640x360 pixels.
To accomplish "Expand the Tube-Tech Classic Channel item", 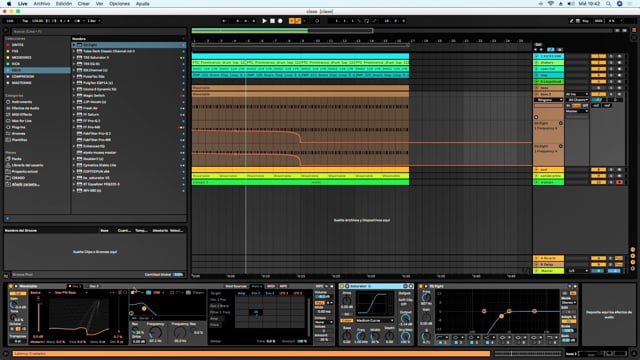I will [x=74, y=51].
